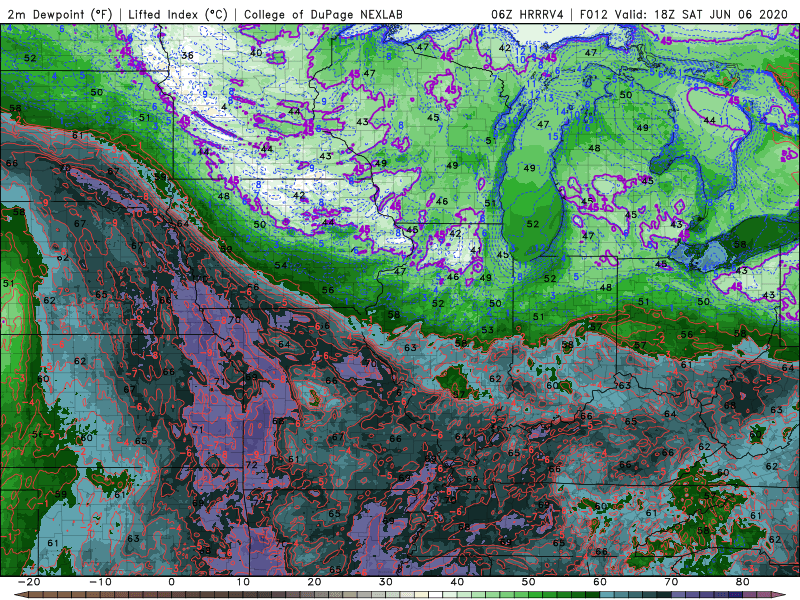Click the '41' dewpoint value on the map
800x600 pixels.
pos(476,250)
